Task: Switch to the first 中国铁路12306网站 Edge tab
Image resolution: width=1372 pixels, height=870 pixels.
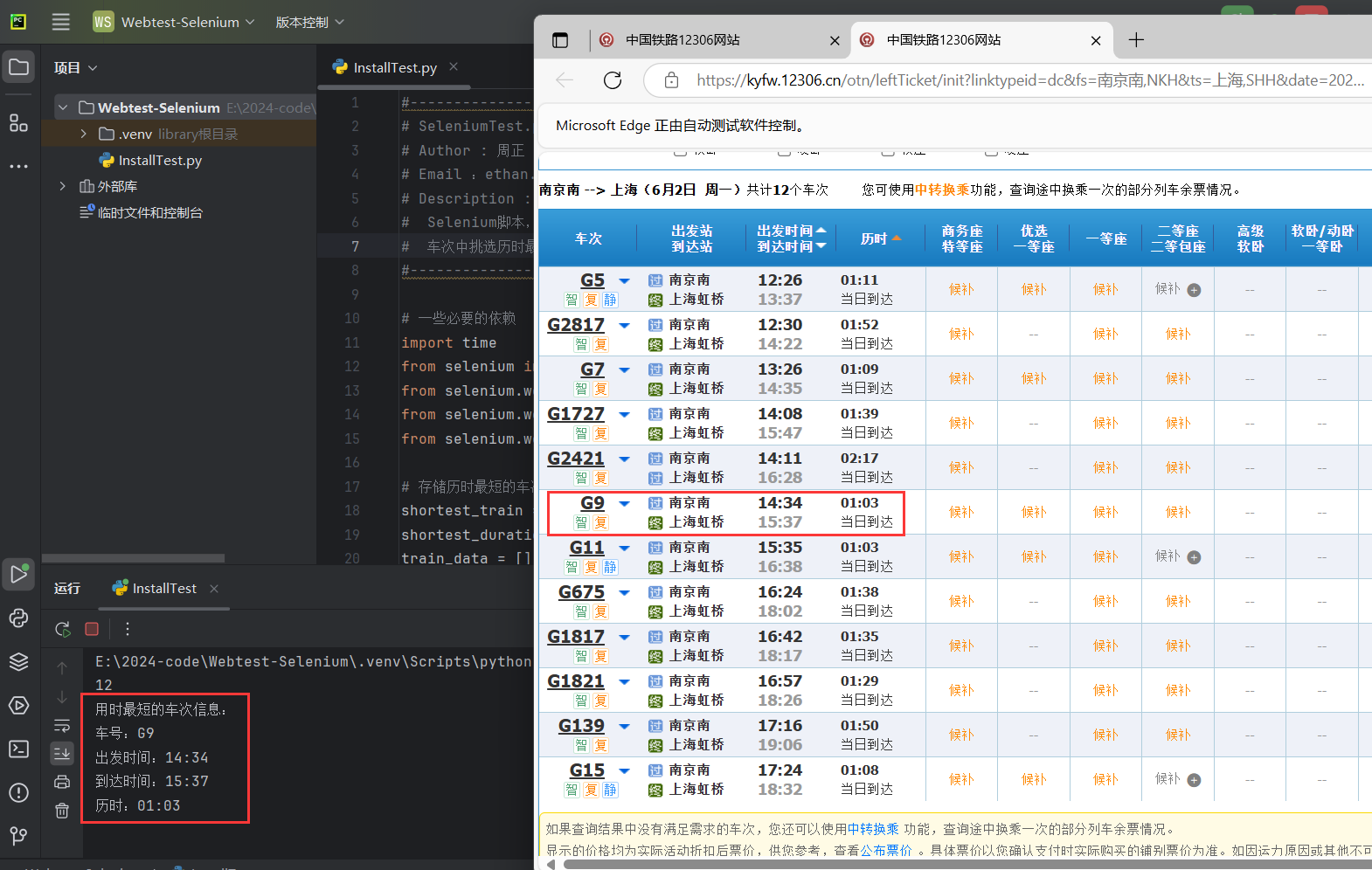Action: coord(683,40)
